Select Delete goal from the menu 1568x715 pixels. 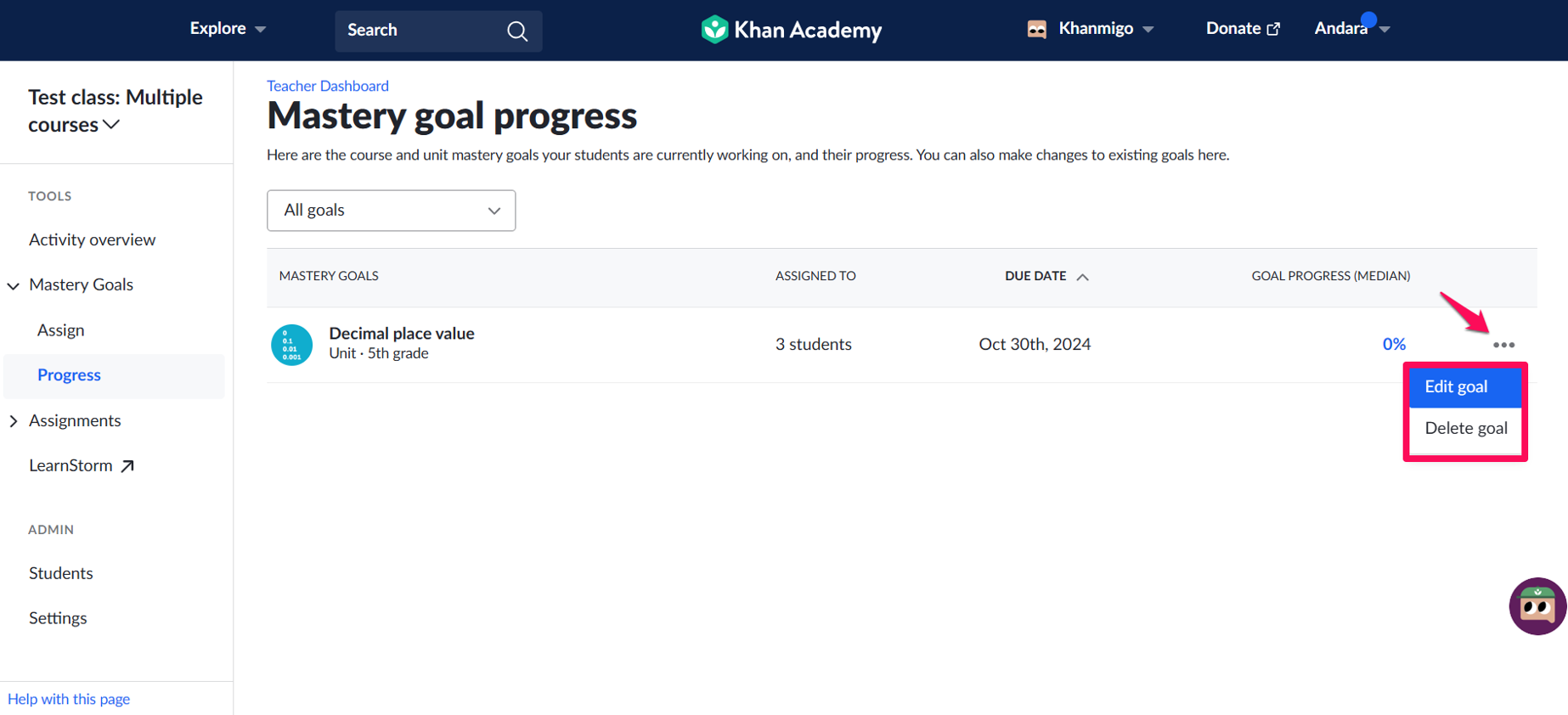coord(1465,429)
